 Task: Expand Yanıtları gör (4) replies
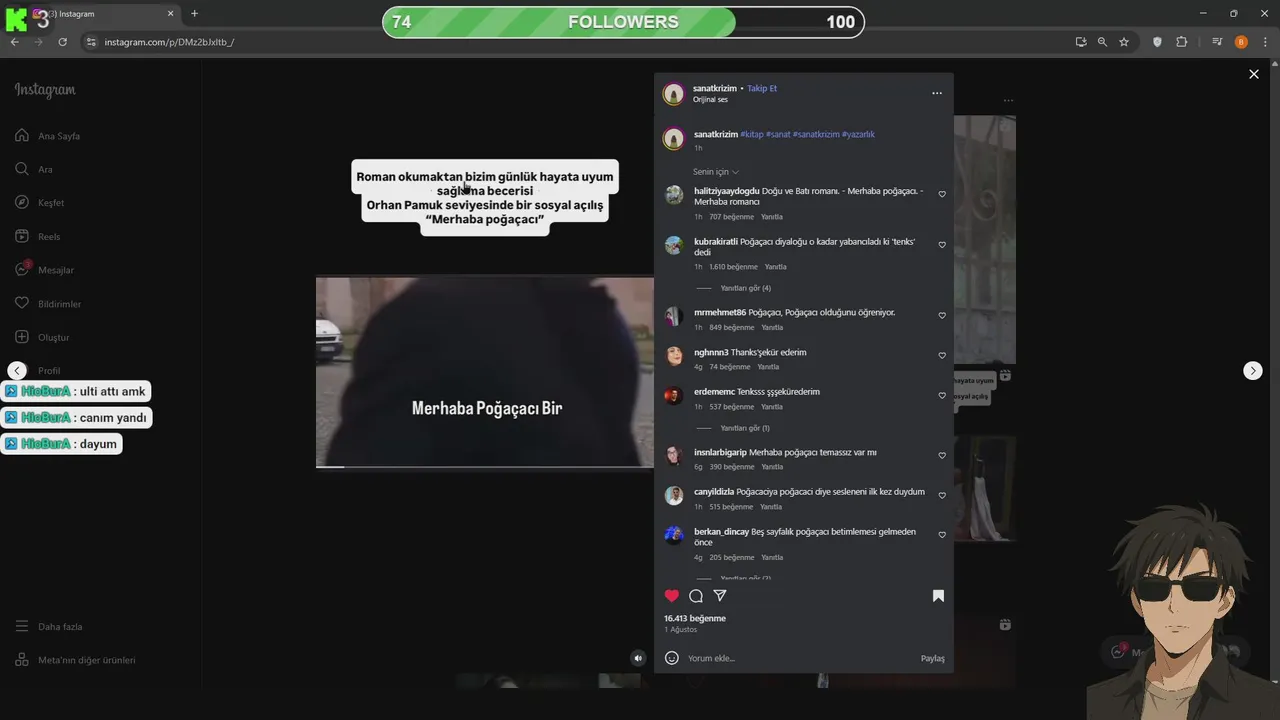(x=745, y=288)
